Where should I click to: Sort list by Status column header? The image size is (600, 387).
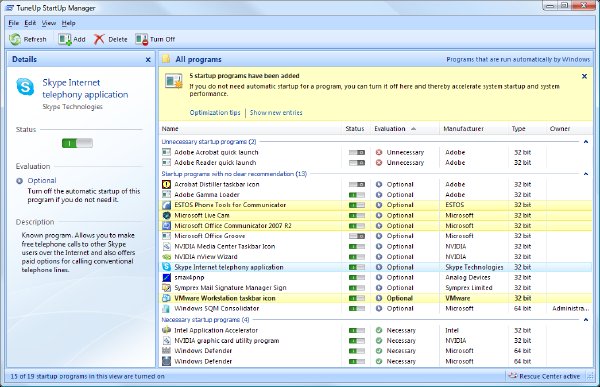[356, 129]
